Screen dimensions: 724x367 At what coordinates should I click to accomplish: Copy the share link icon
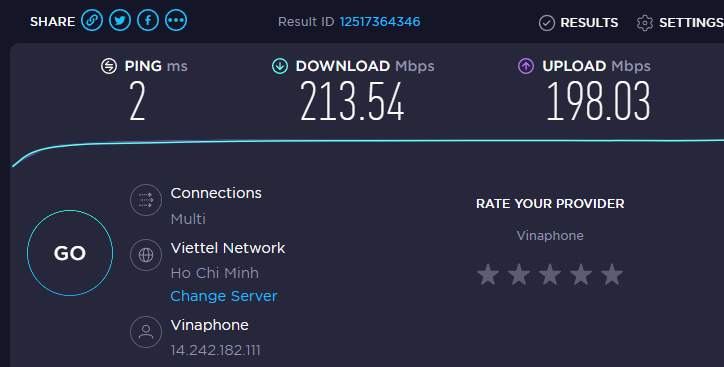pyautogui.click(x=92, y=21)
